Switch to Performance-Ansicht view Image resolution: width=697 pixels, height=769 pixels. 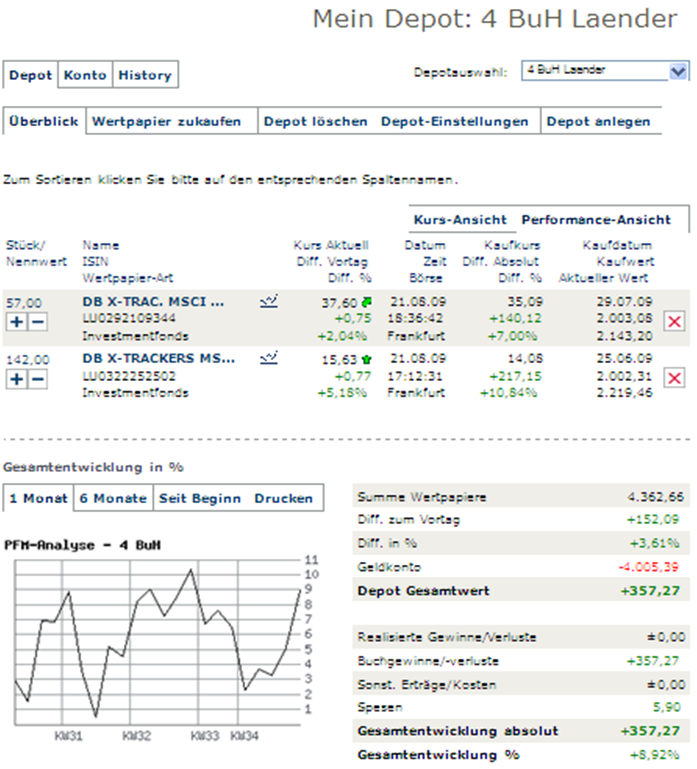point(594,219)
